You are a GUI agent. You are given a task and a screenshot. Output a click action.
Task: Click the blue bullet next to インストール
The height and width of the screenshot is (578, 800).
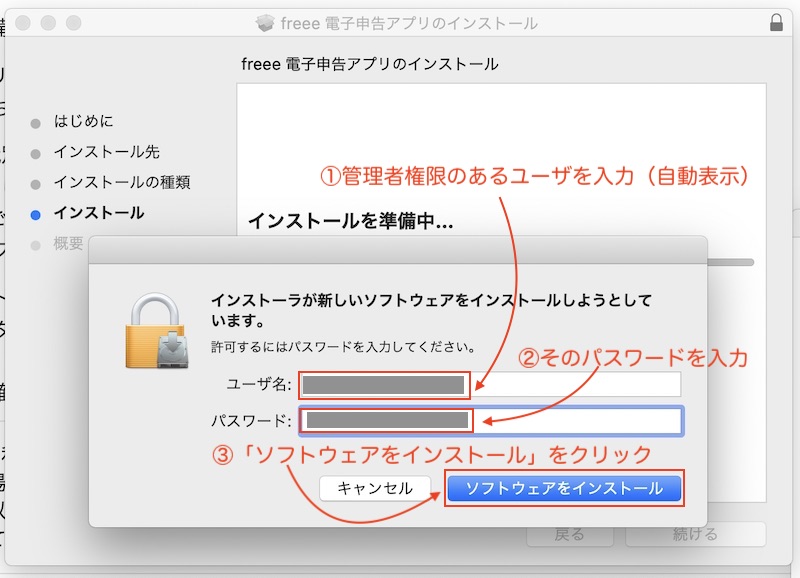[x=36, y=214]
